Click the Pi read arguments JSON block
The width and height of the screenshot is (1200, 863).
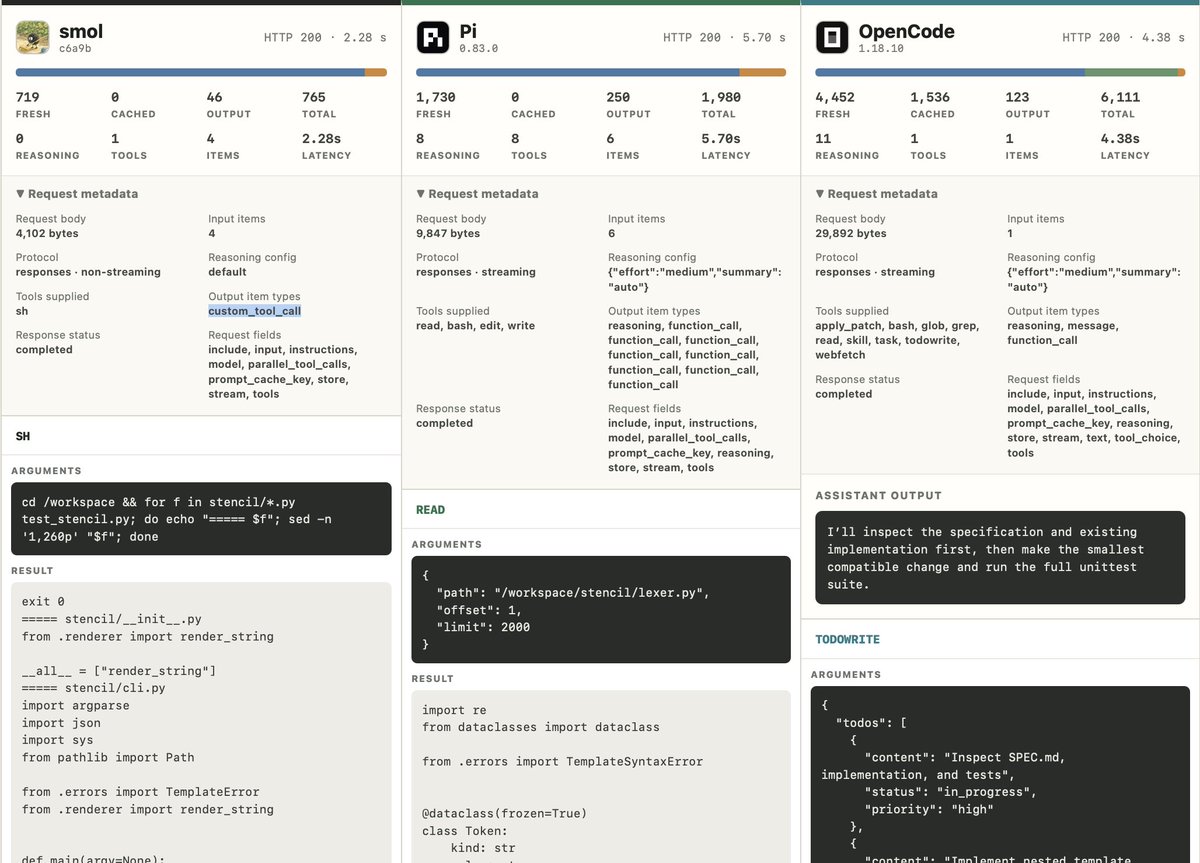pos(601,610)
